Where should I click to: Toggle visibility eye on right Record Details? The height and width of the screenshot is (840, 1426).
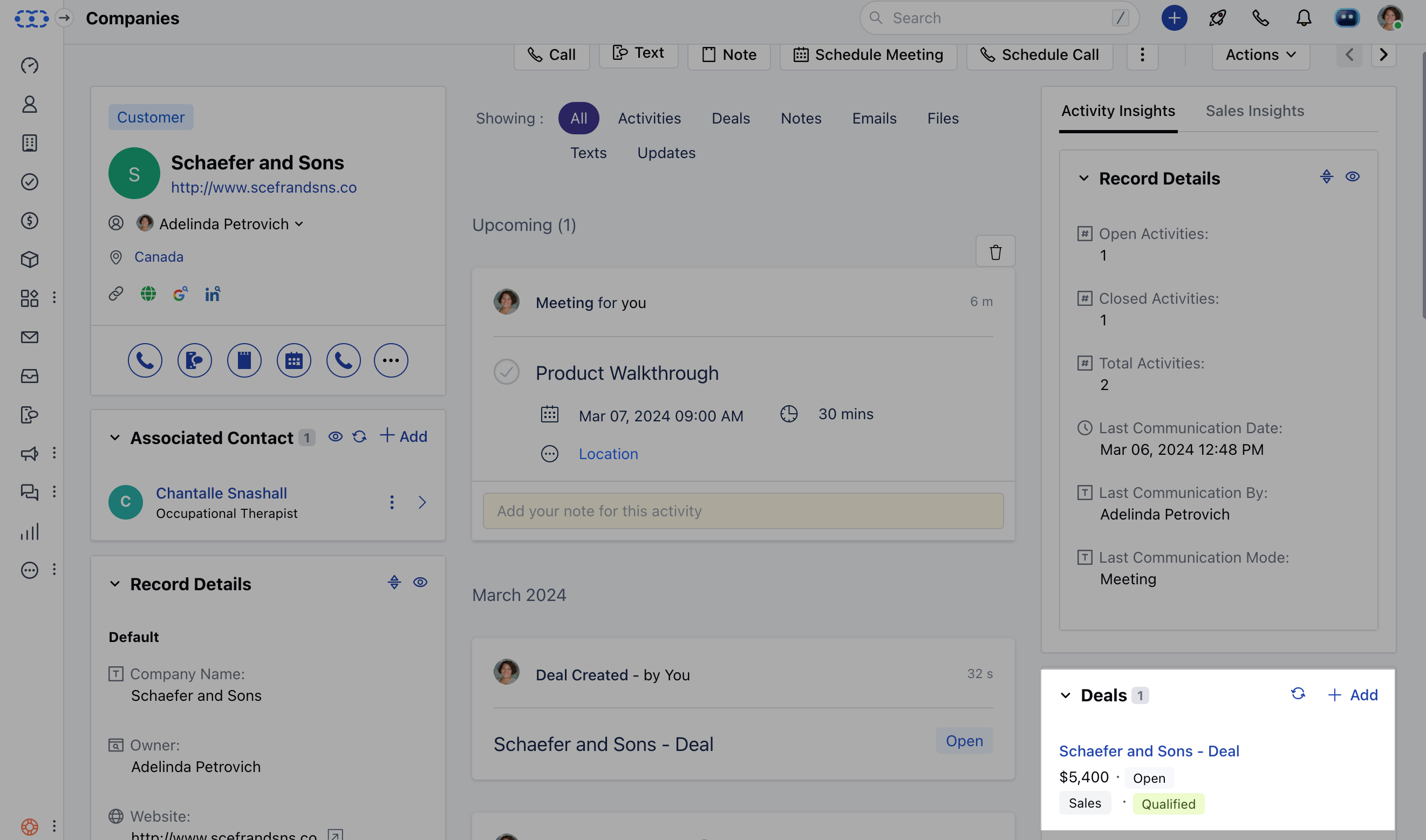click(1353, 176)
